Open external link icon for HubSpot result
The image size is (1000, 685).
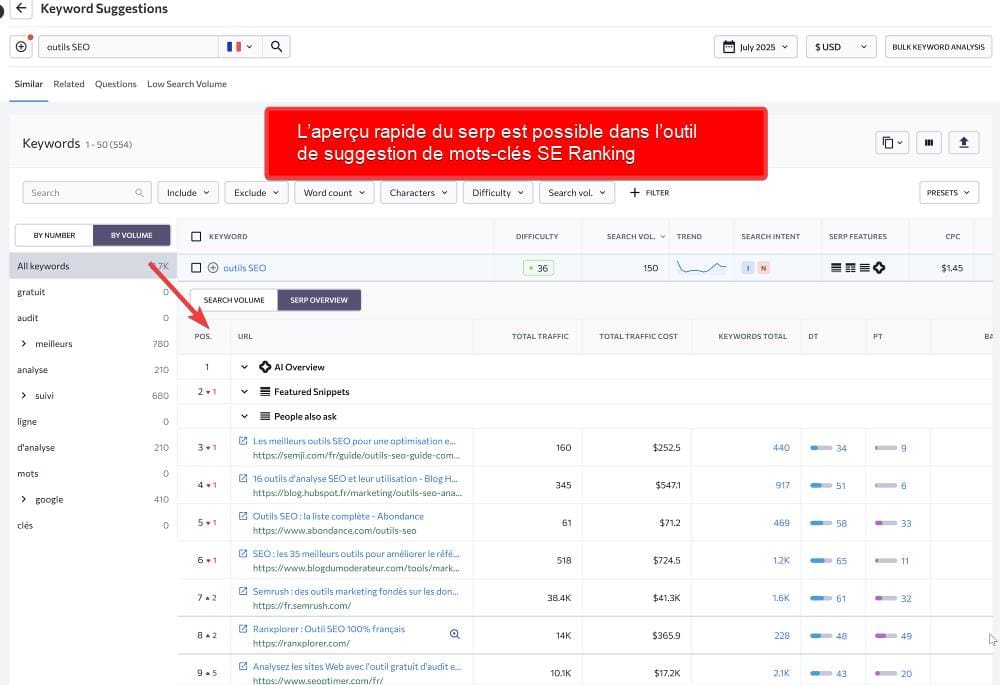(x=243, y=478)
